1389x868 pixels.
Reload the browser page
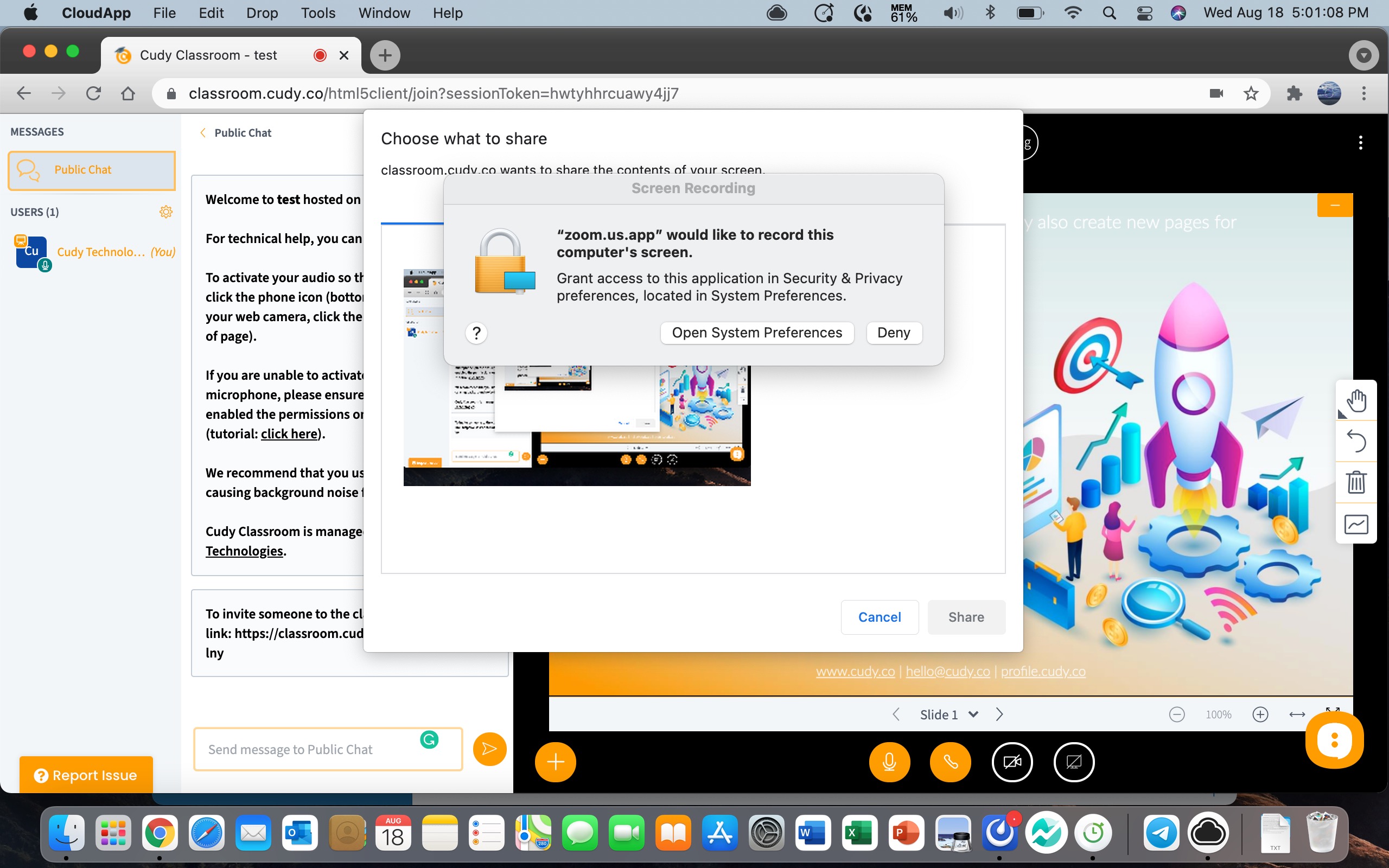[x=93, y=93]
